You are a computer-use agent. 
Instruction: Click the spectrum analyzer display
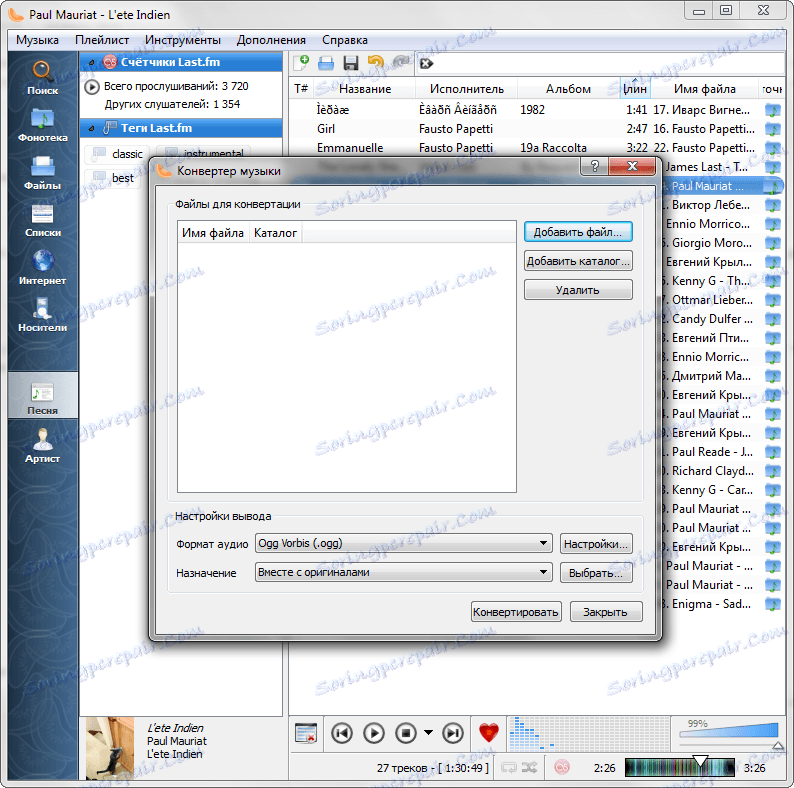click(588, 733)
